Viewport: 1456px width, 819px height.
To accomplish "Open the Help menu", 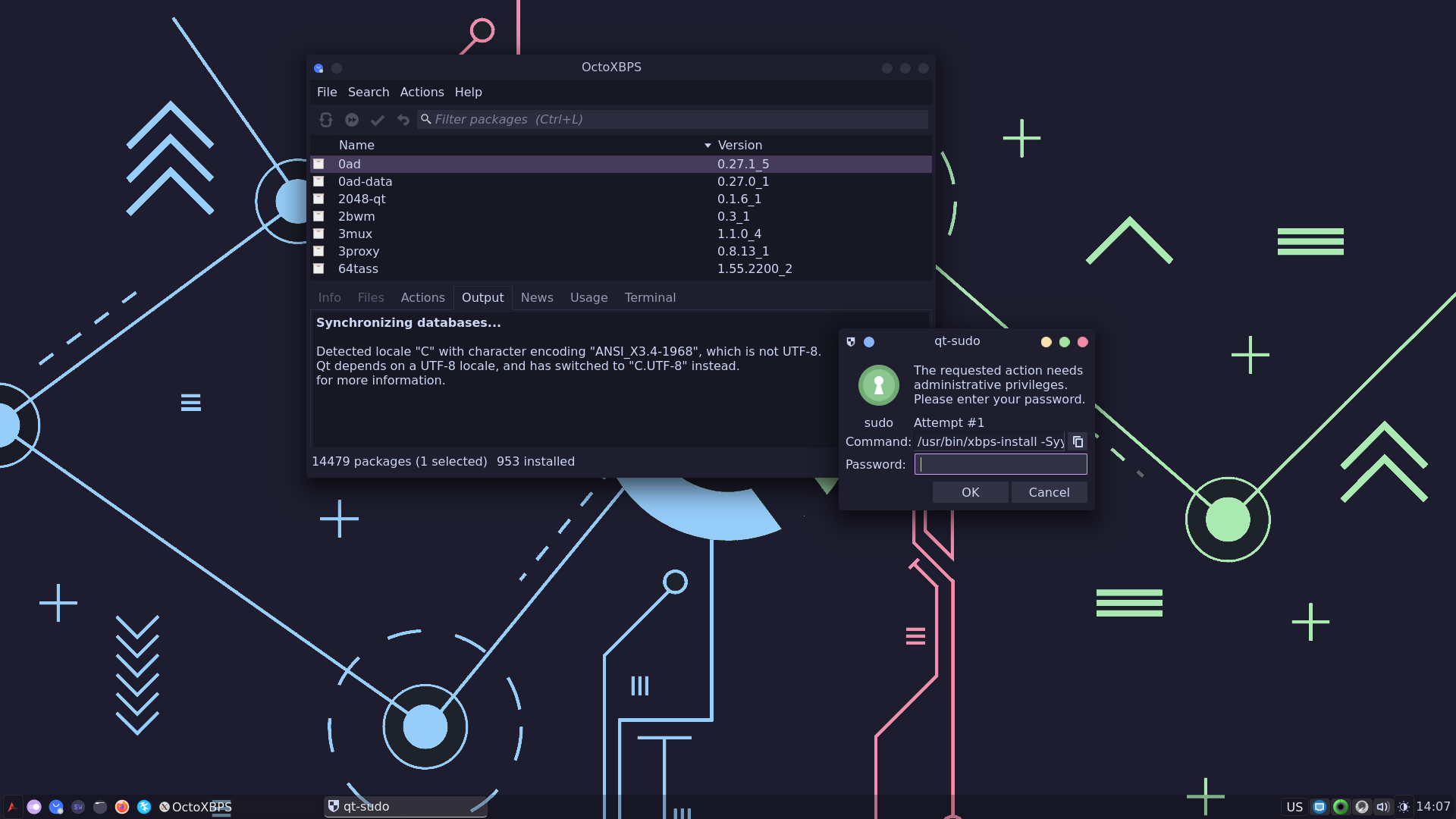I will pos(468,92).
